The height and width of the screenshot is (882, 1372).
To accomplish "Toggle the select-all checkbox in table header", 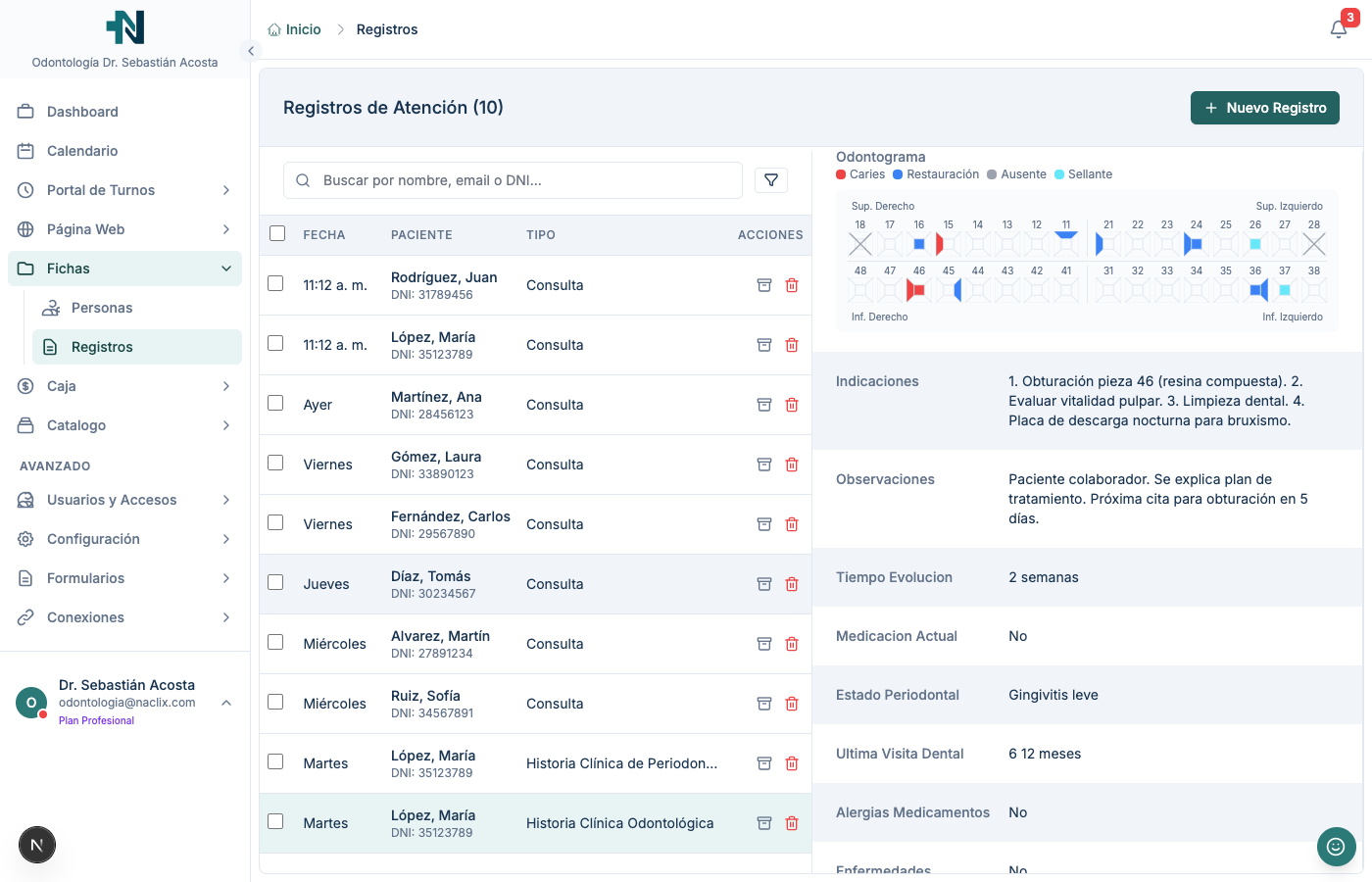I will click(277, 234).
